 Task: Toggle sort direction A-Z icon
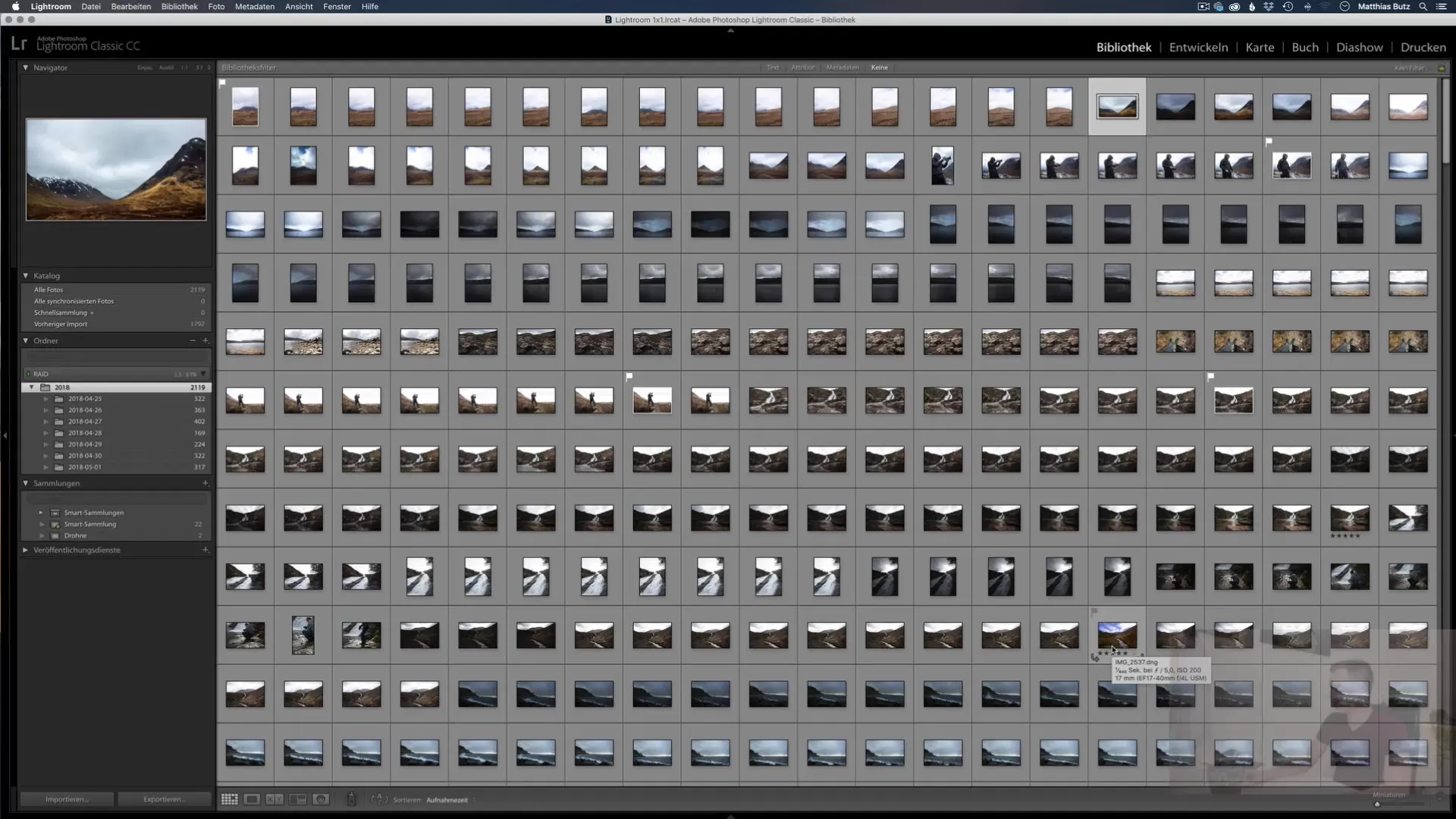tap(378, 799)
